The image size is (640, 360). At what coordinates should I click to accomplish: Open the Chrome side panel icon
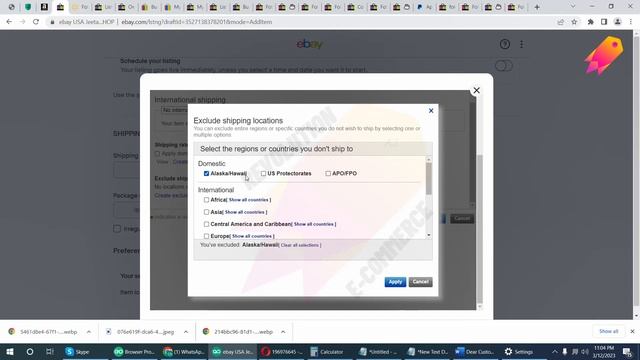604,22
